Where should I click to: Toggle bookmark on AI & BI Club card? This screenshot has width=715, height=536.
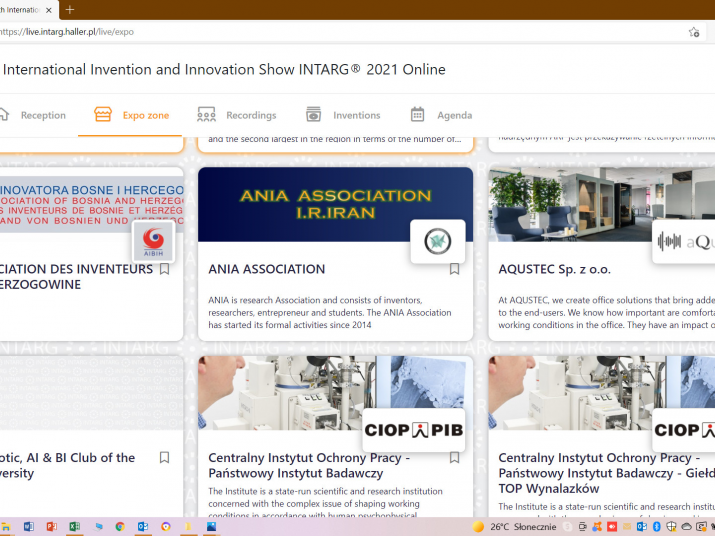tap(164, 458)
